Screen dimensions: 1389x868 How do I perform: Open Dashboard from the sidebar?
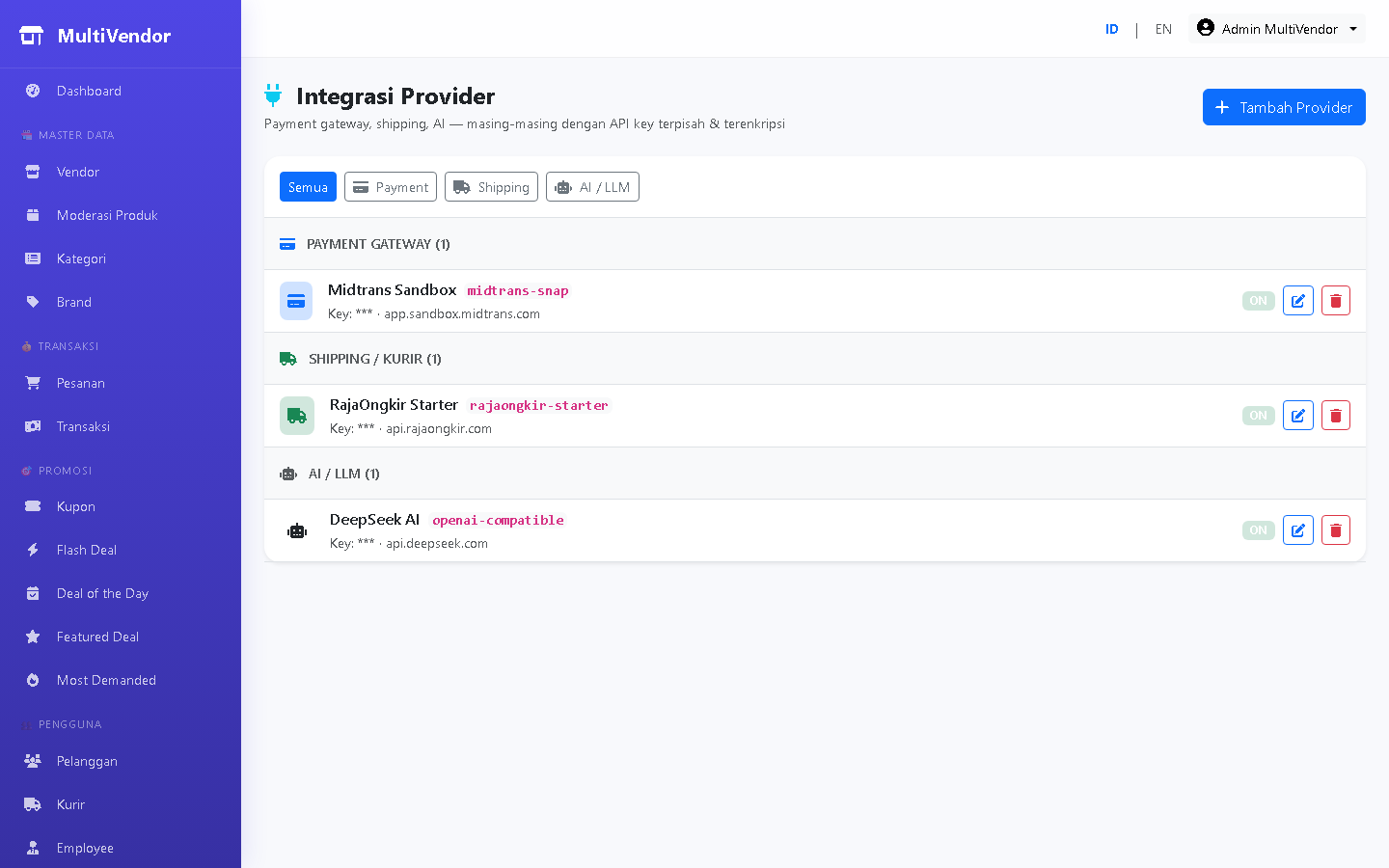pos(121,91)
